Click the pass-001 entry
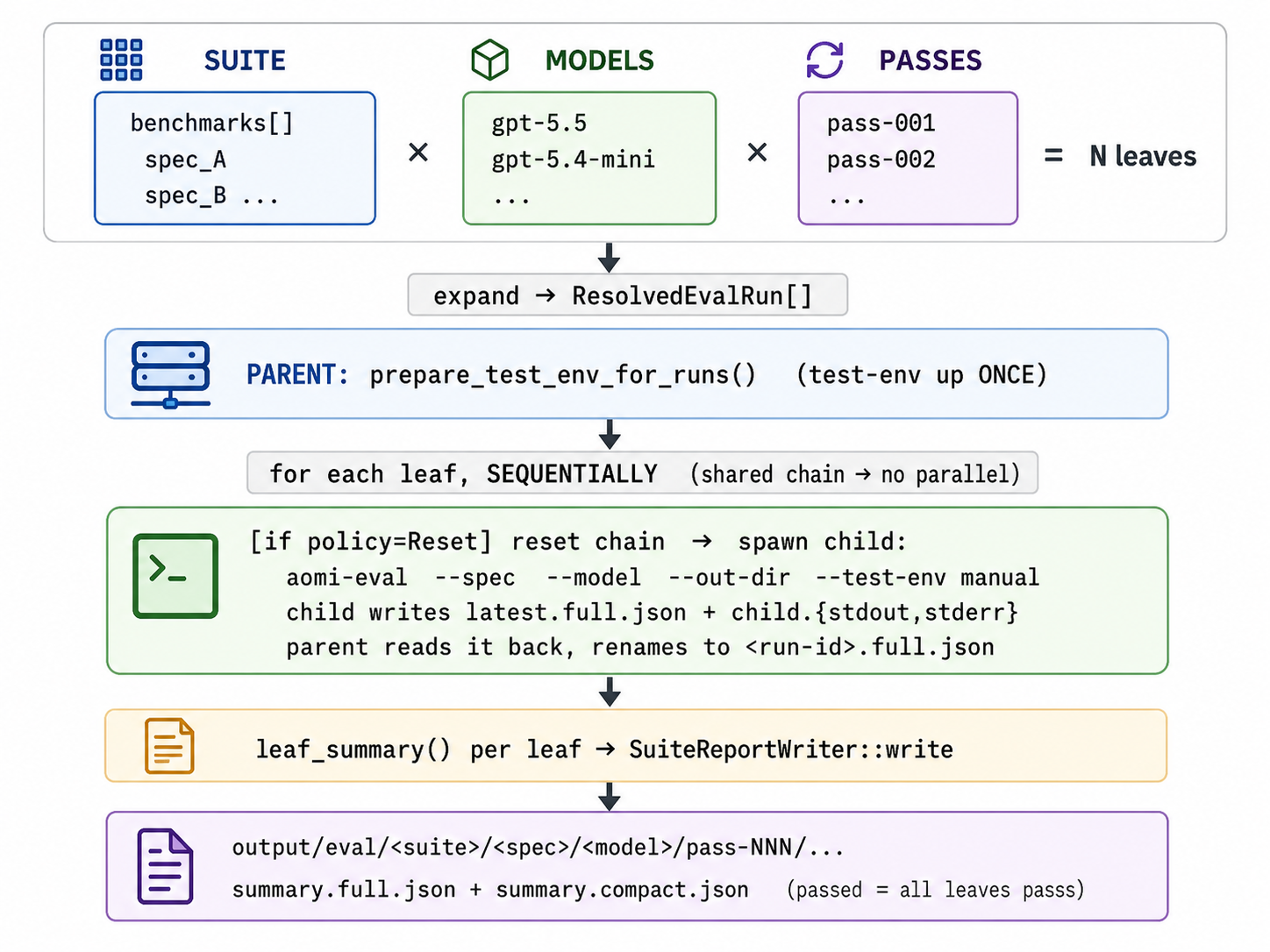This screenshot has height=952, width=1270. click(x=881, y=123)
